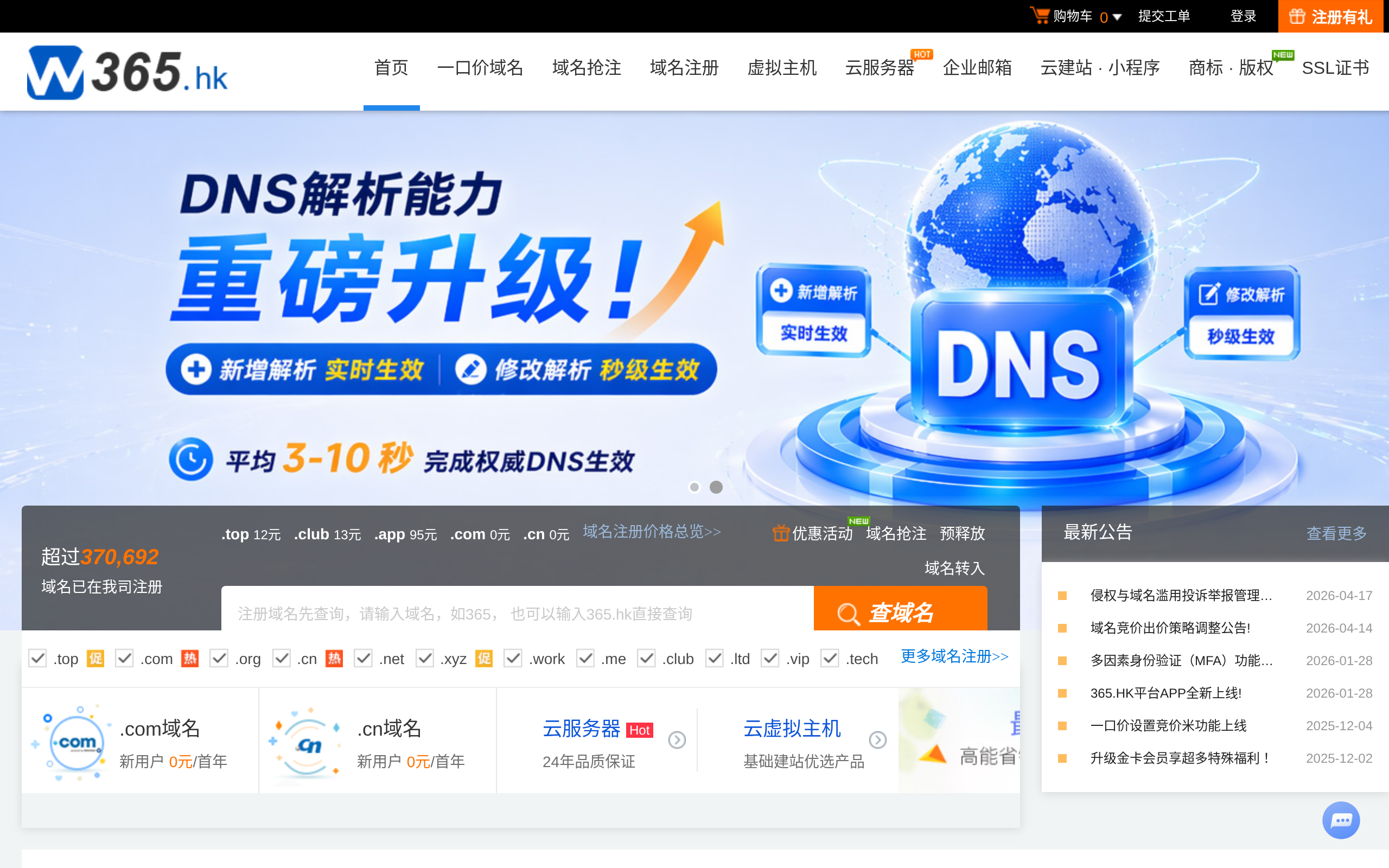Toggle the .xyz domain checkbox
The image size is (1389, 868).
425,659
